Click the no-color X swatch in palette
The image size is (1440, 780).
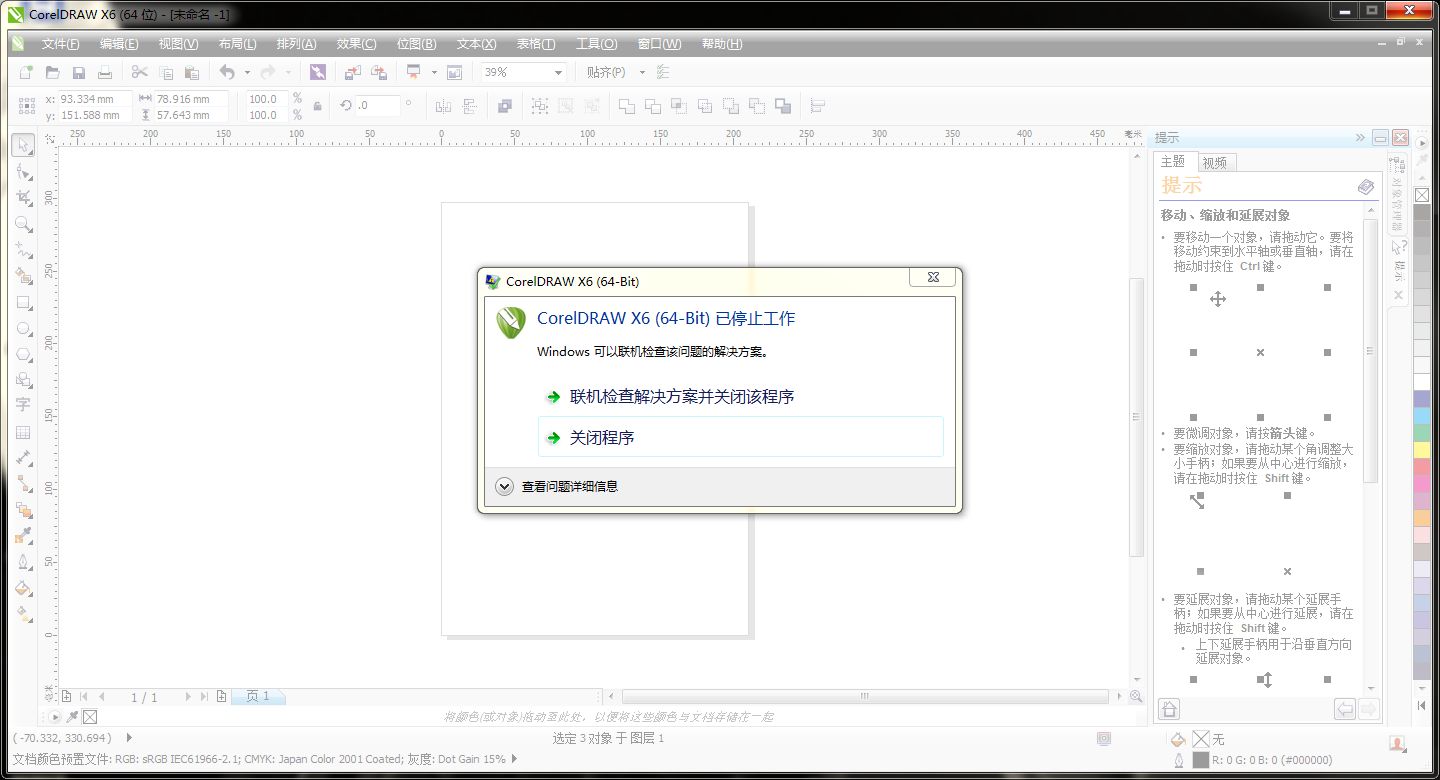pos(1422,195)
